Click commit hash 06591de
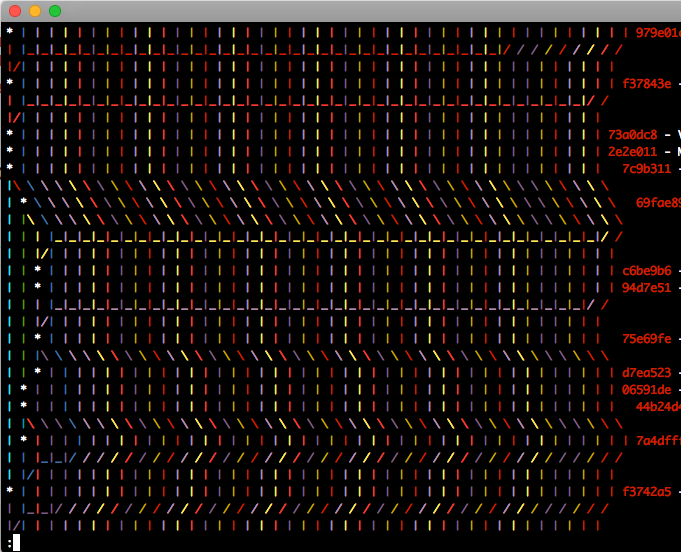The image size is (681, 552). (x=647, y=390)
